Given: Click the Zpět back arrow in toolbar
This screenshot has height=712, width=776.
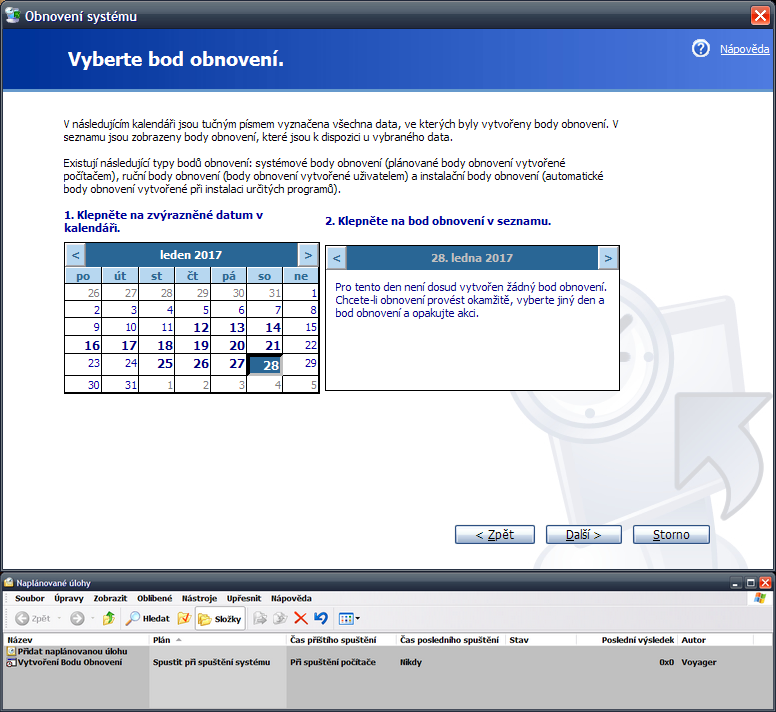Looking at the screenshot, I should 33,619.
